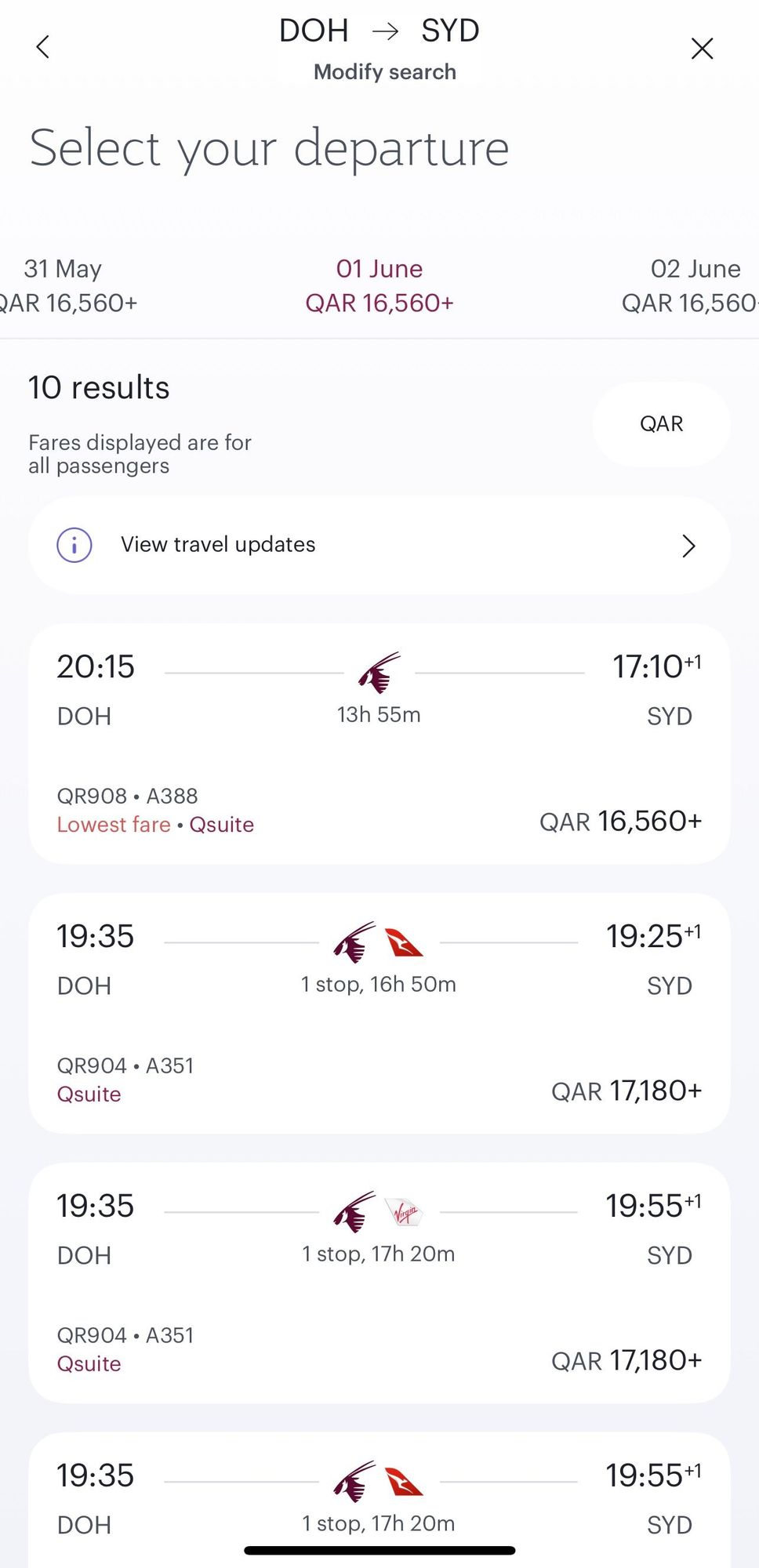This screenshot has height=1568, width=759.
Task: Tap the DOH to SYD route header
Action: (379, 31)
